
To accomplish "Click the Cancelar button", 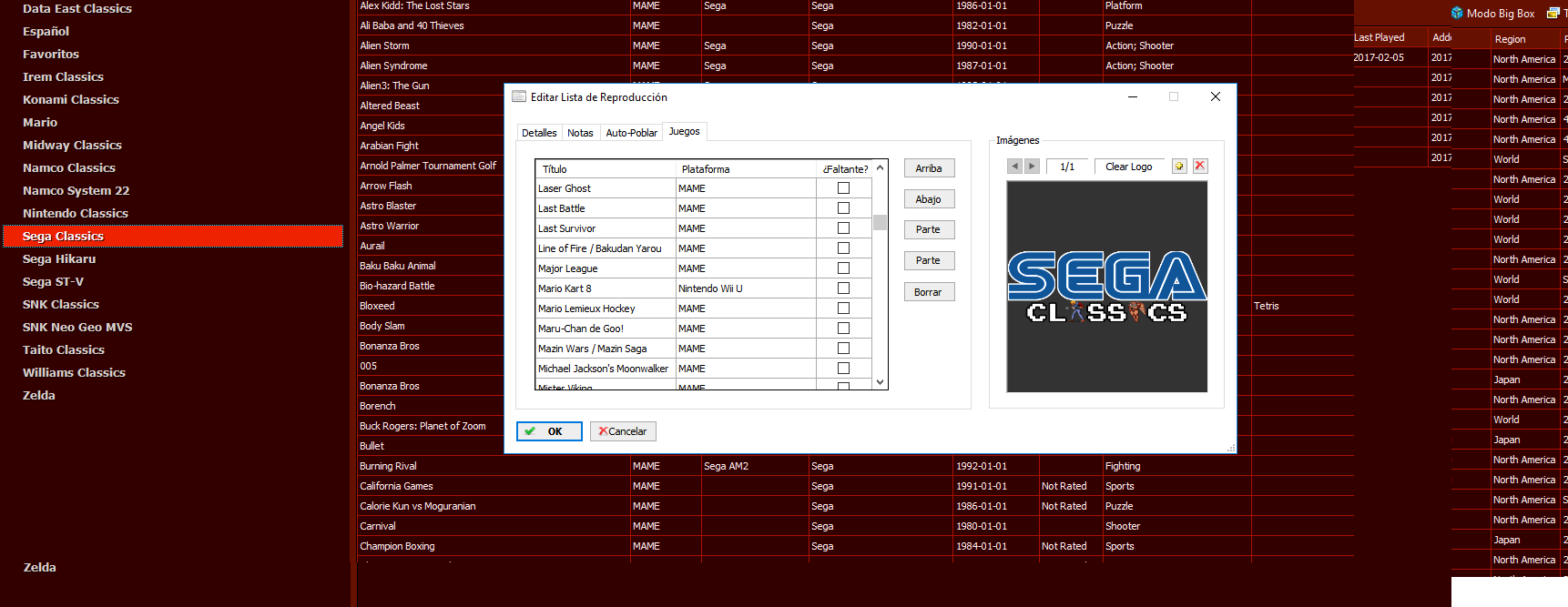I will point(623,431).
